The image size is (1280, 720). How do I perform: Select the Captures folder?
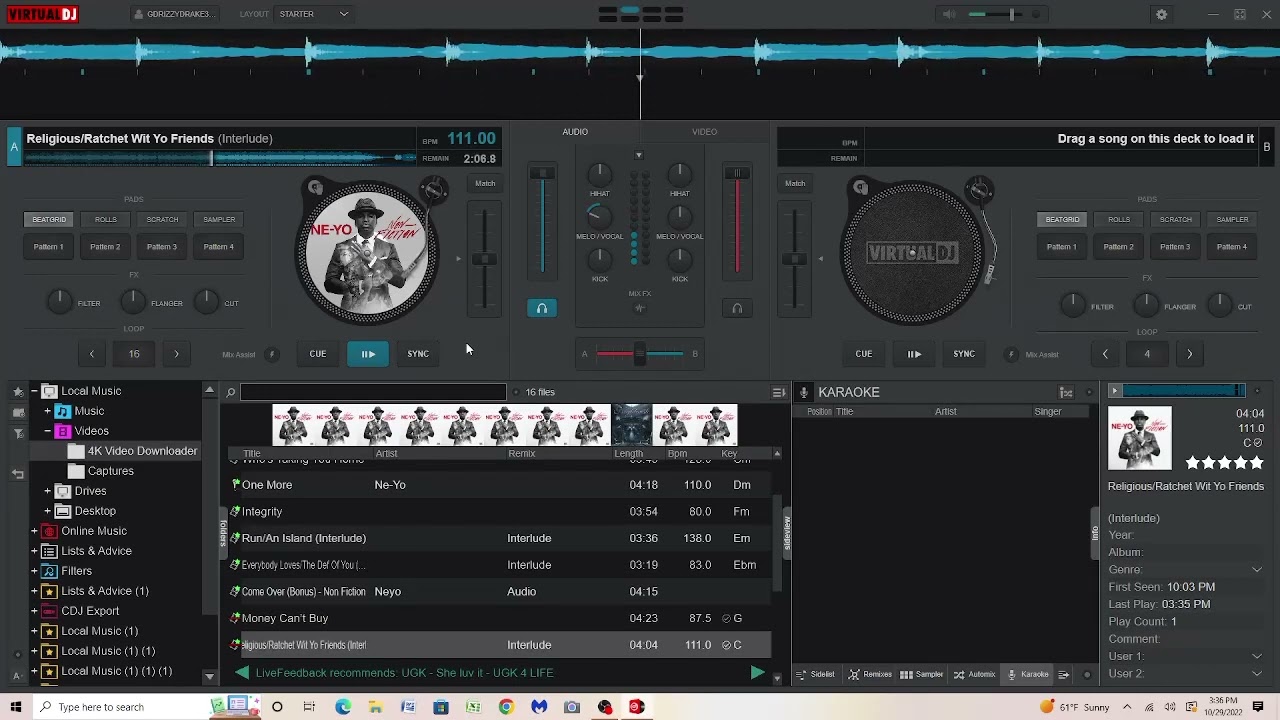point(110,471)
